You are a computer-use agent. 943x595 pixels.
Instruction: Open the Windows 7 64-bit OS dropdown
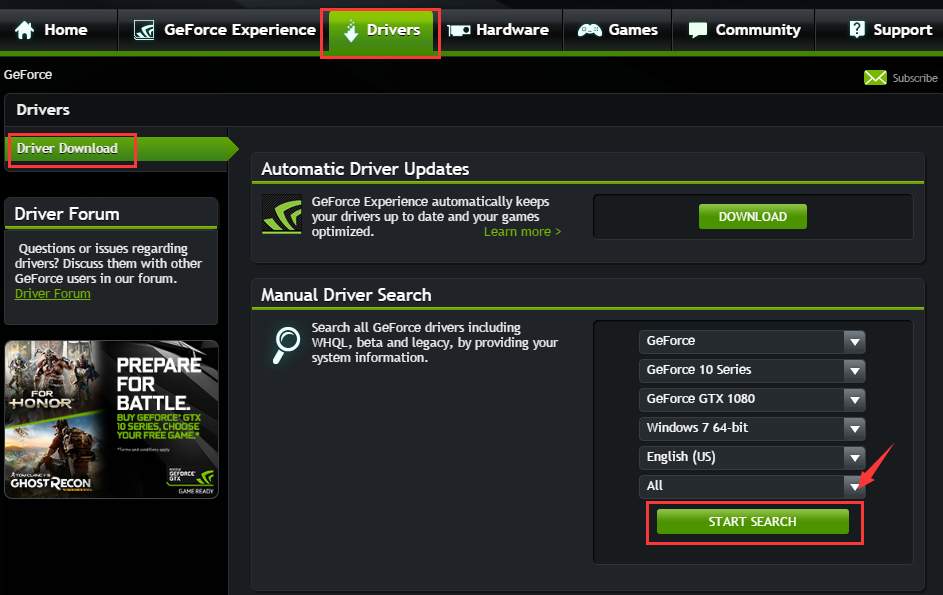[752, 428]
